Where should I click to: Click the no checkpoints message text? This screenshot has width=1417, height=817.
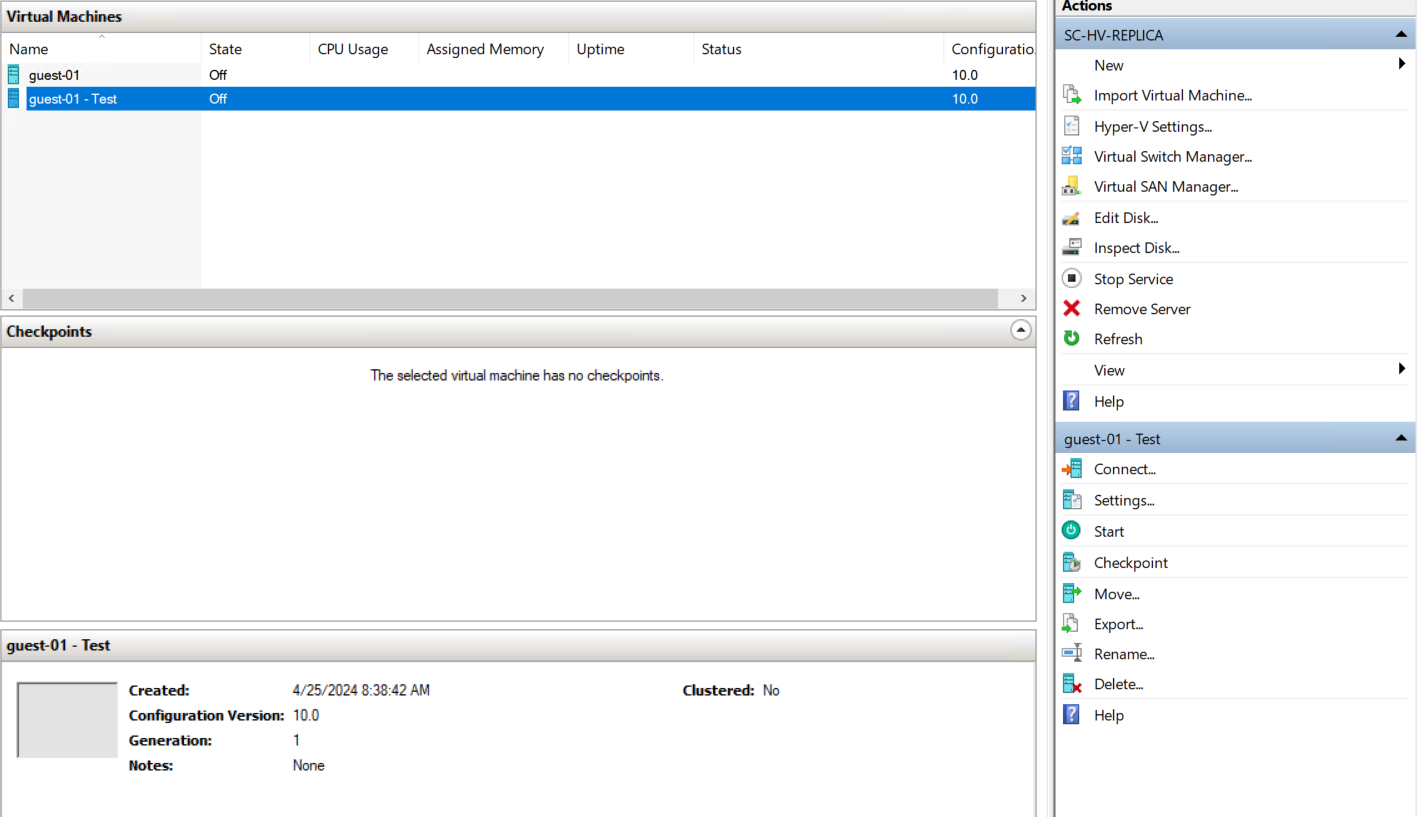[517, 376]
